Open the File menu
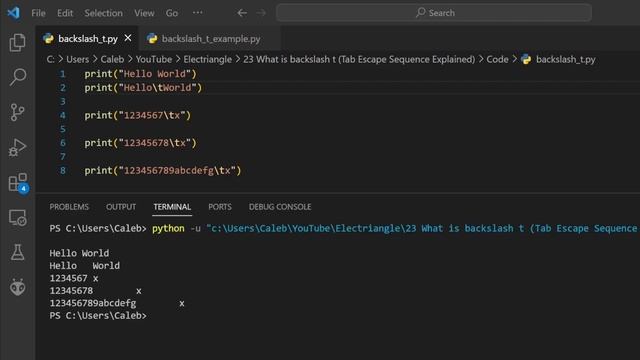The height and width of the screenshot is (360, 640). [38, 13]
